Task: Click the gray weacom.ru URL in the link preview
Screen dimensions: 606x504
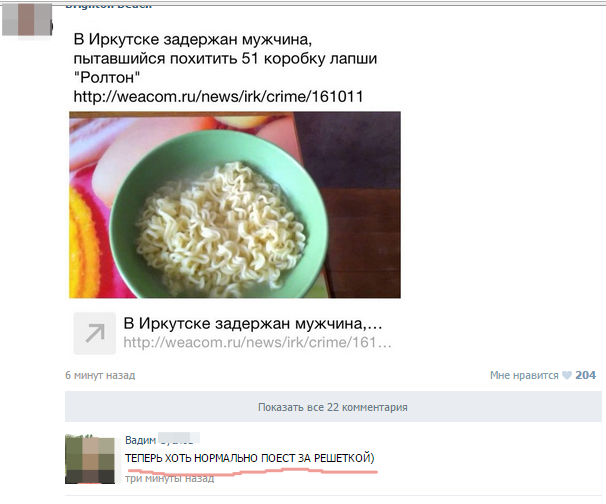Action: [x=257, y=342]
